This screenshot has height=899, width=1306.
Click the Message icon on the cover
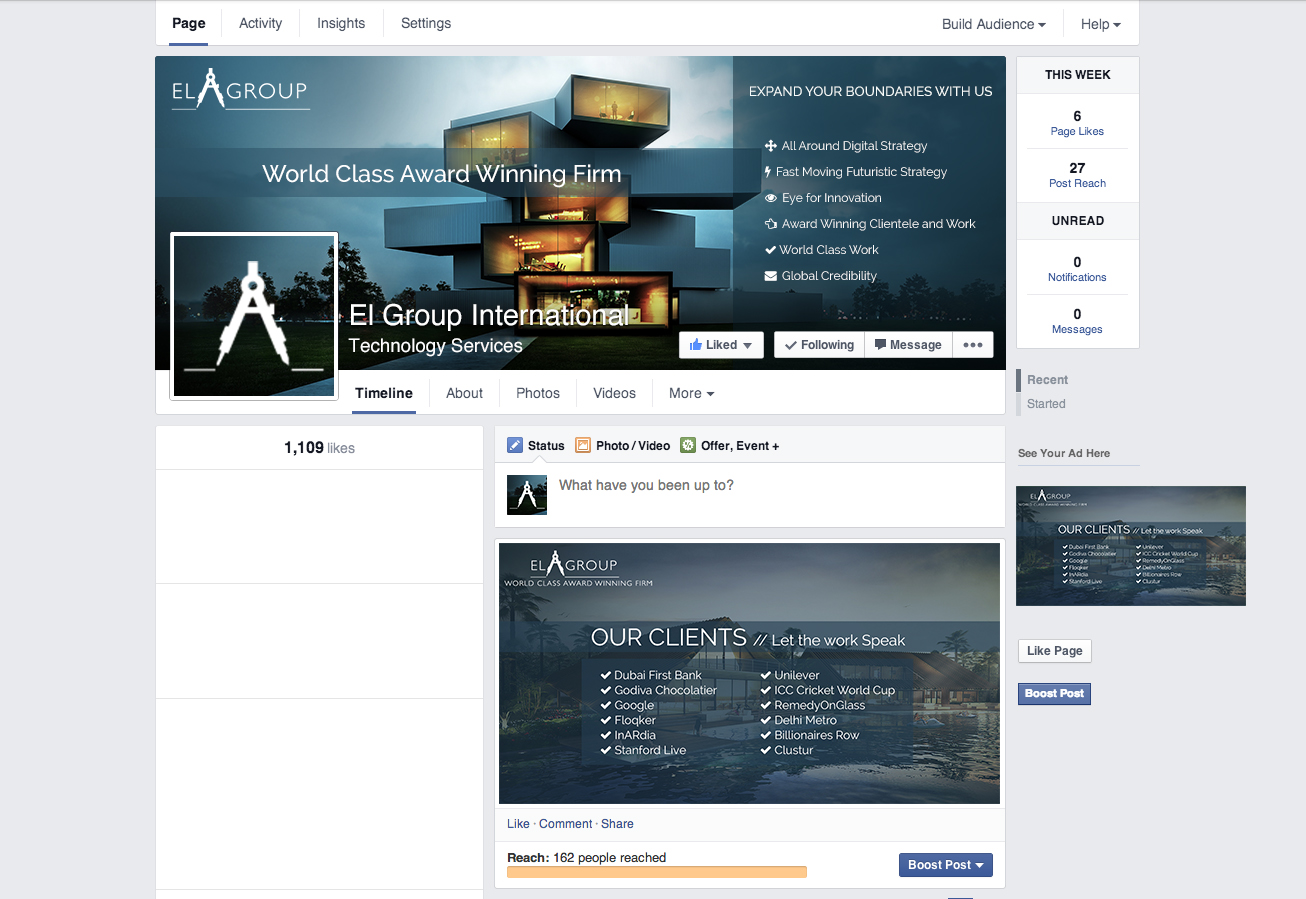(x=884, y=344)
